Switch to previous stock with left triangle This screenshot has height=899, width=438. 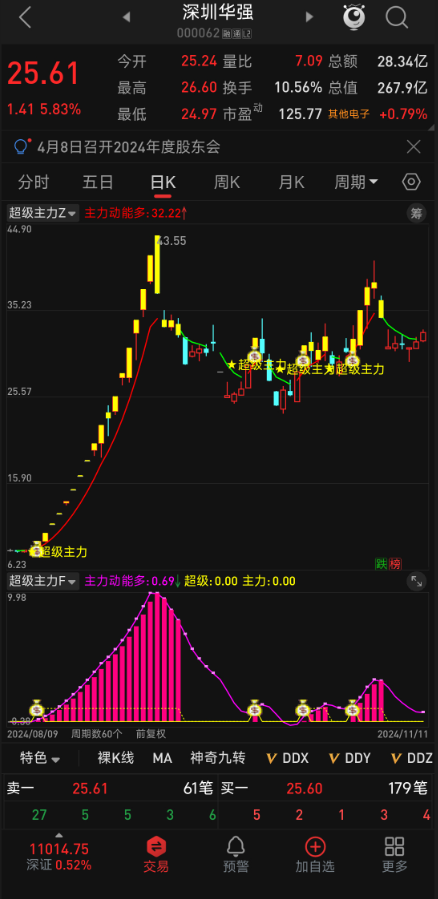[x=127, y=17]
